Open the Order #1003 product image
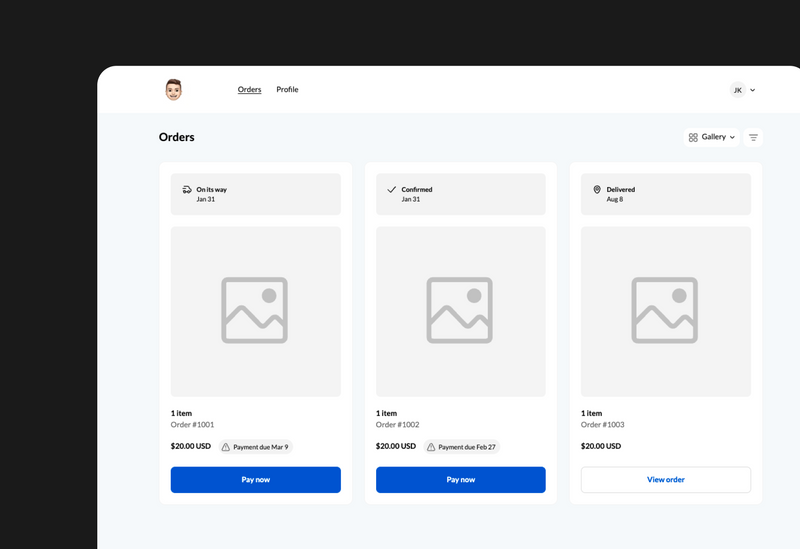 point(665,311)
